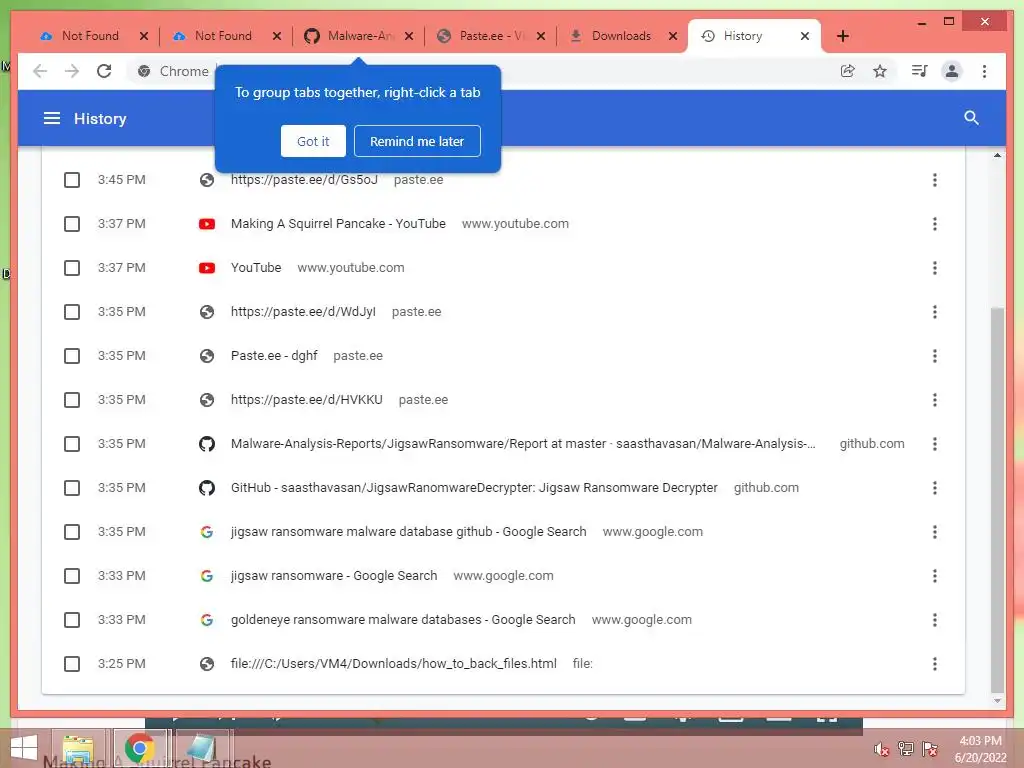1024x768 pixels.
Task: Open actions menu for paste.ee/d/Gs5oJ entry
Action: click(x=935, y=180)
